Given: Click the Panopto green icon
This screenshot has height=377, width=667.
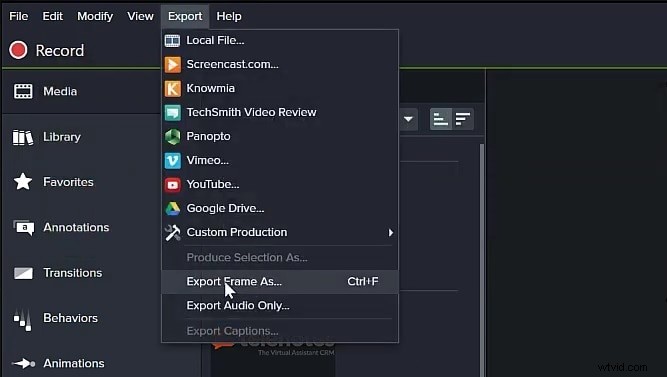Looking at the screenshot, I should 173,137.
